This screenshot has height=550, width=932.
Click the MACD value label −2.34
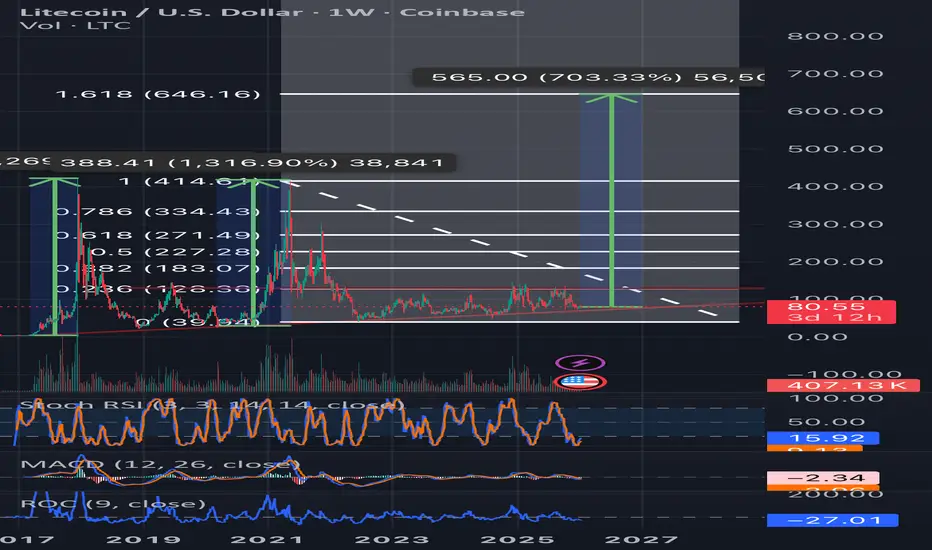tap(823, 478)
